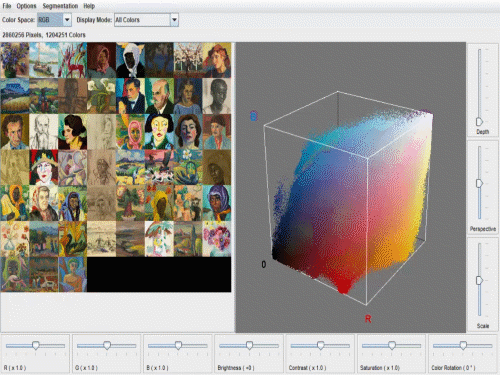Click the pixels and colors count text

click(44, 35)
